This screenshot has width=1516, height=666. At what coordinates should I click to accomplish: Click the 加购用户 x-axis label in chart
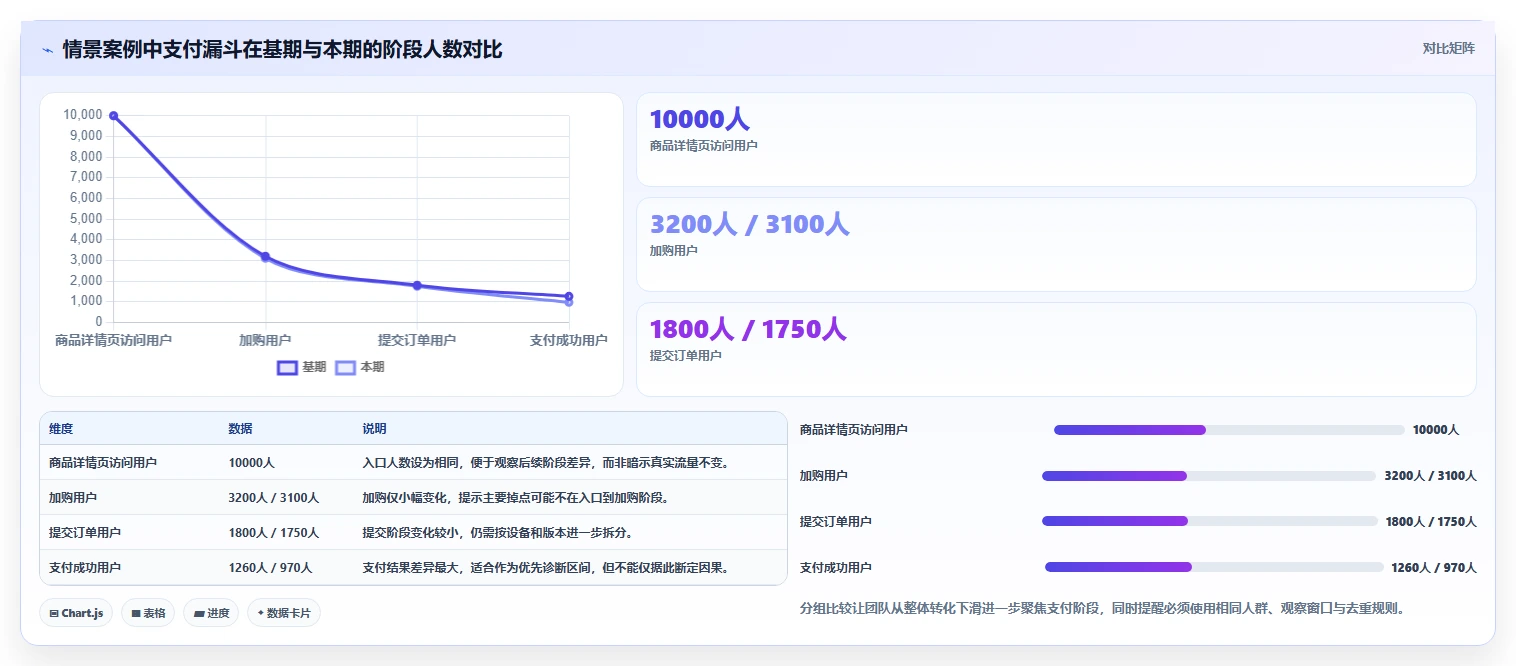tap(265, 340)
